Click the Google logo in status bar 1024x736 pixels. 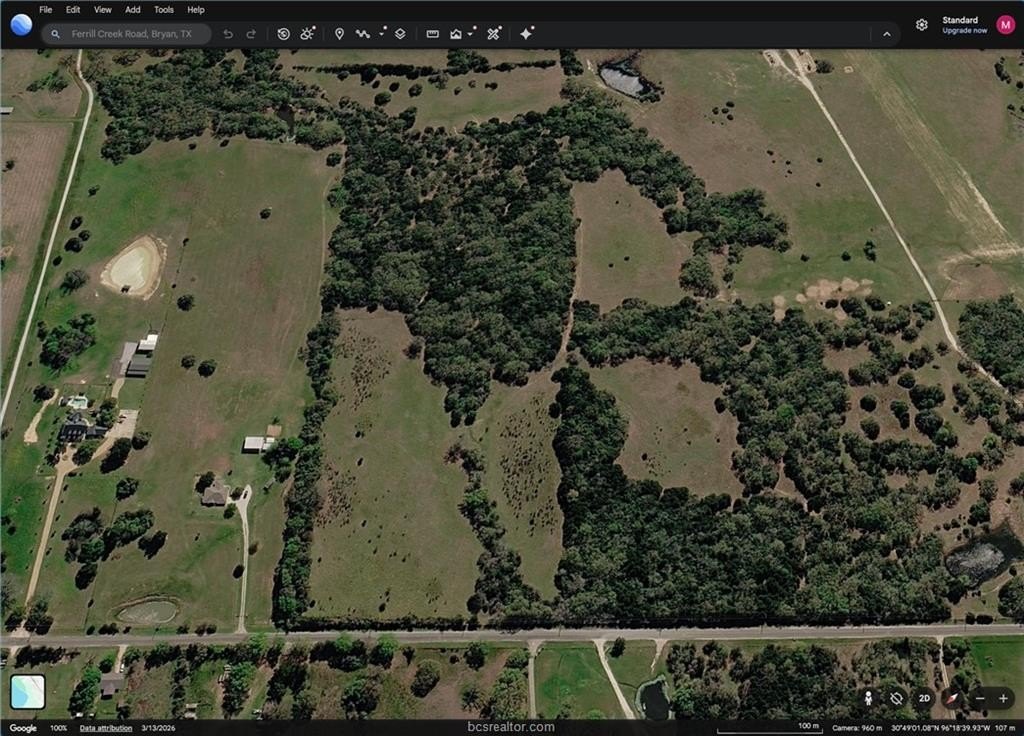click(23, 728)
